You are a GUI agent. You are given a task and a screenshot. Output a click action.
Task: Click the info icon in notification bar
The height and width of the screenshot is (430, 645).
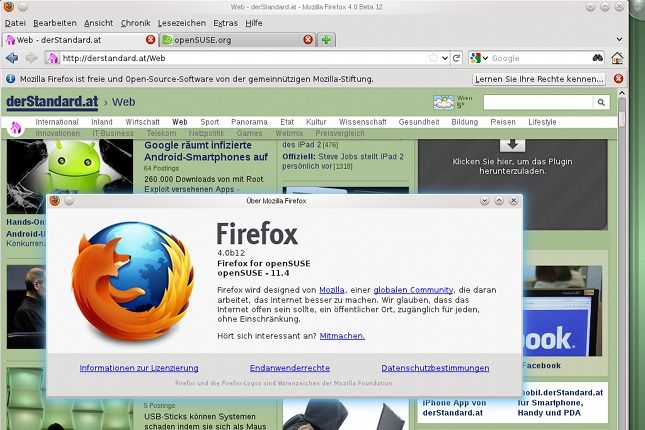pos(10,79)
